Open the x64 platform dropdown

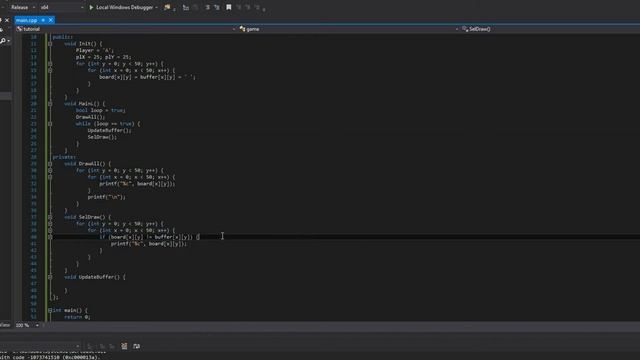(61, 7)
